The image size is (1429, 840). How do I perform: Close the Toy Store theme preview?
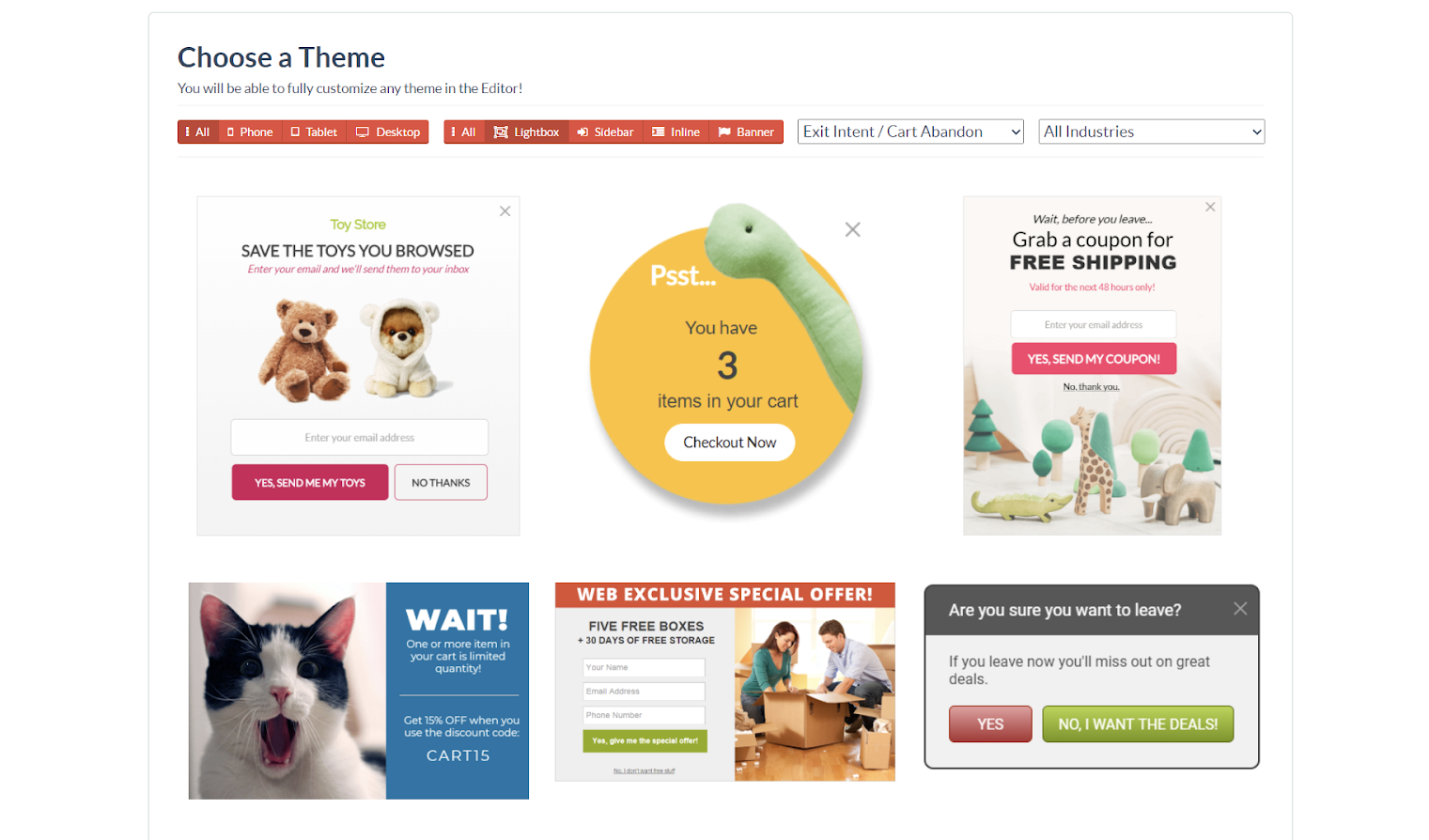[x=505, y=211]
